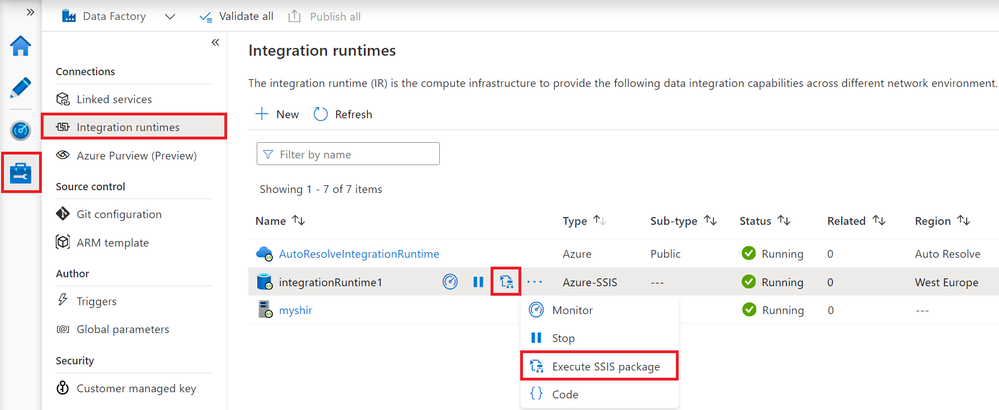Expand the left navigation rail
This screenshot has width=999, height=410.
pyautogui.click(x=30, y=12)
